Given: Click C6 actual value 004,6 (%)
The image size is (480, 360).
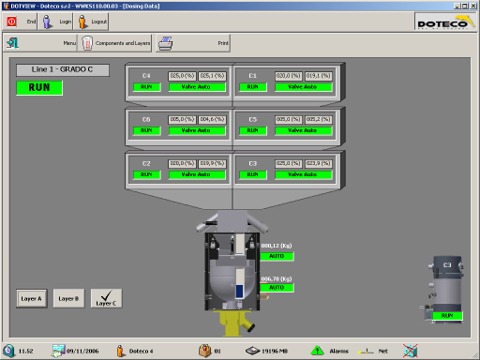Looking at the screenshot, I should (212, 120).
